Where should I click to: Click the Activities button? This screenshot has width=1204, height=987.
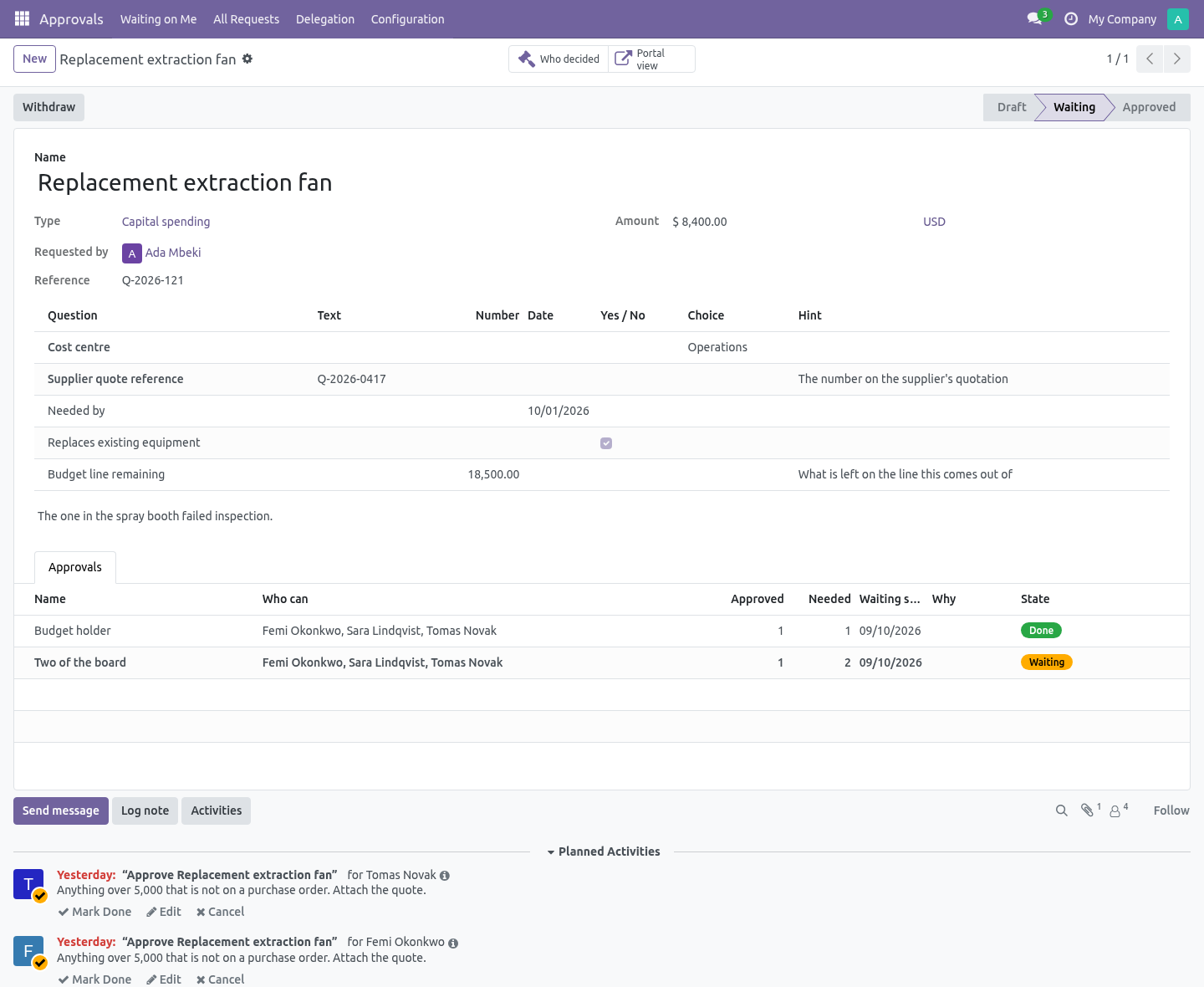pos(217,811)
